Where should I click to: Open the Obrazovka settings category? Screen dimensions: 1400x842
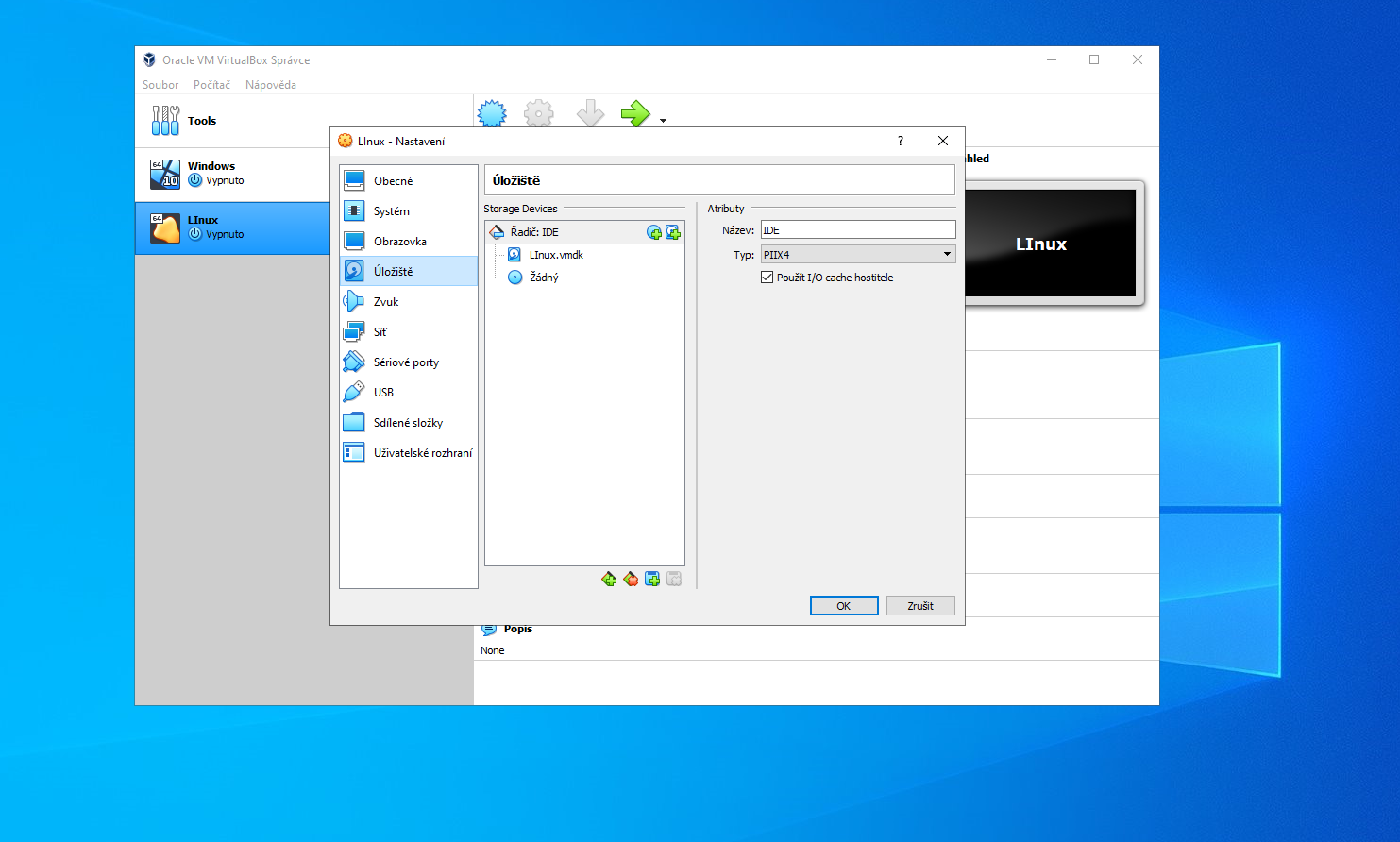point(409,242)
